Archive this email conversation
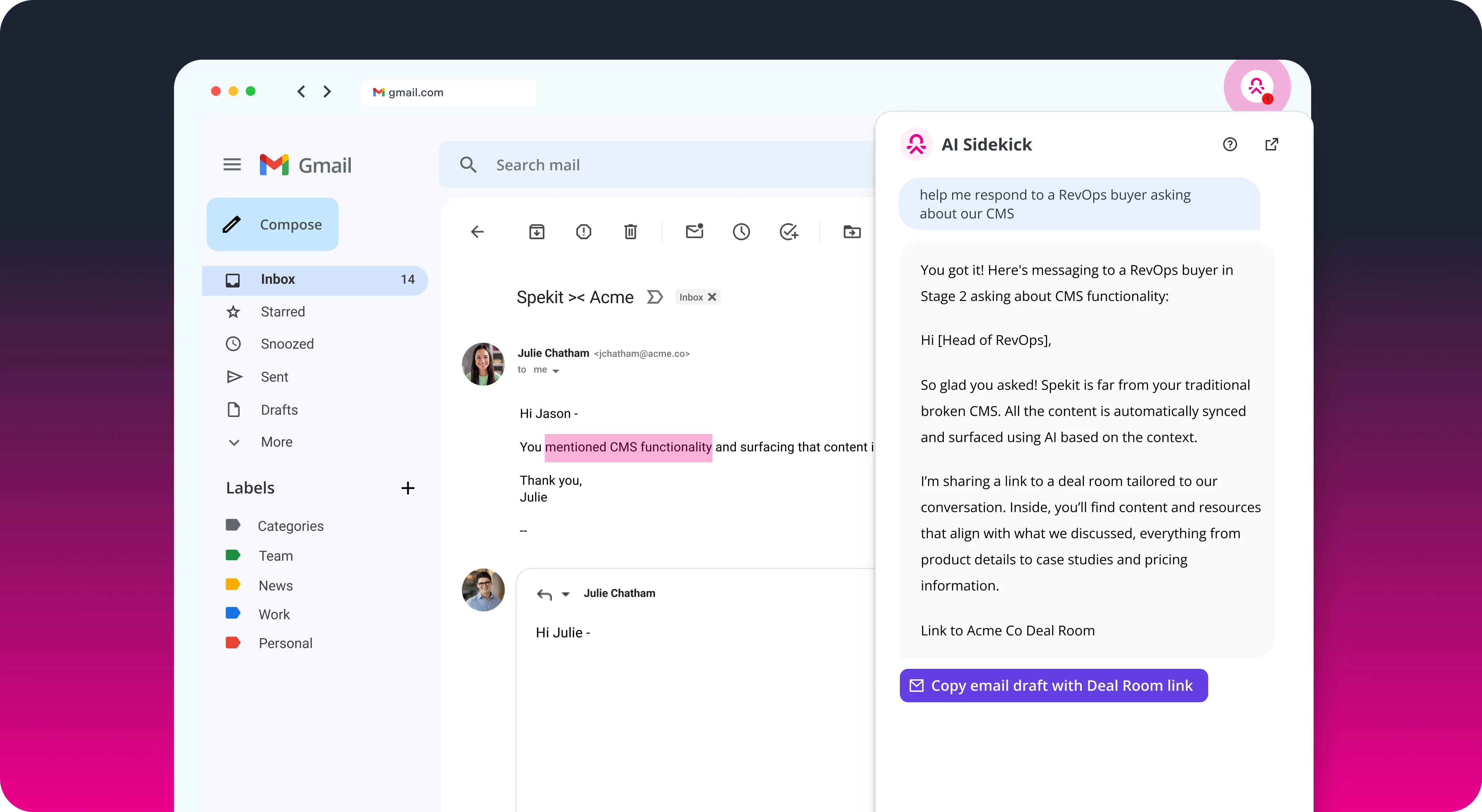The height and width of the screenshot is (812, 1482). pyautogui.click(x=537, y=232)
